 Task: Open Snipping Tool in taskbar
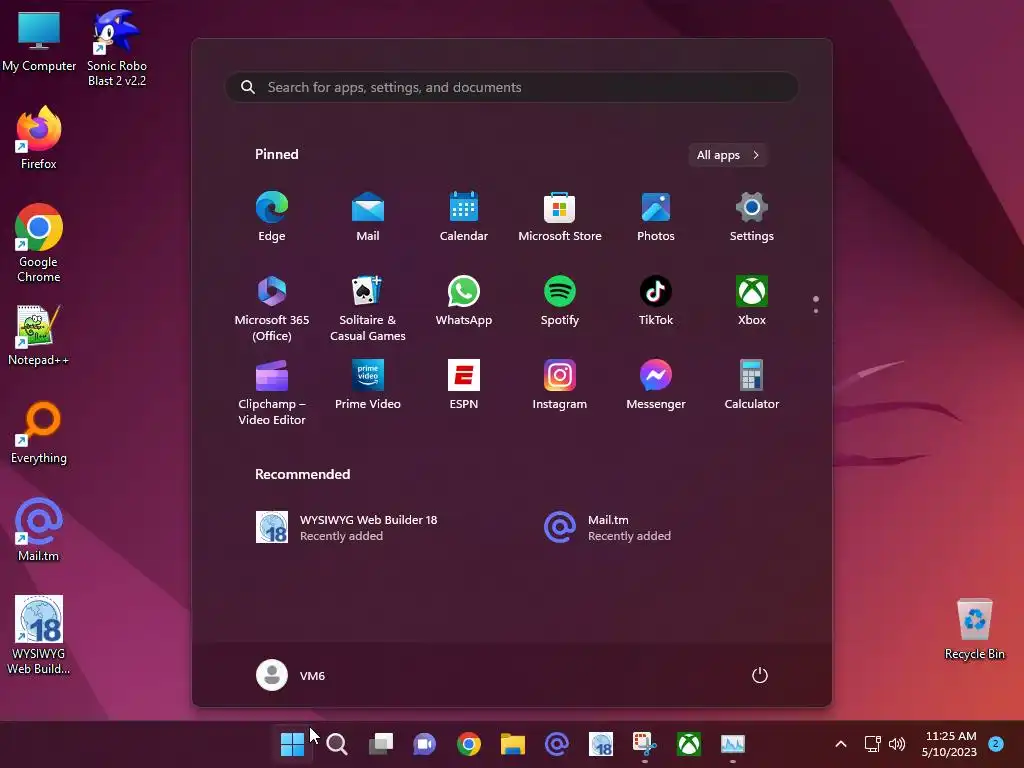tap(645, 744)
